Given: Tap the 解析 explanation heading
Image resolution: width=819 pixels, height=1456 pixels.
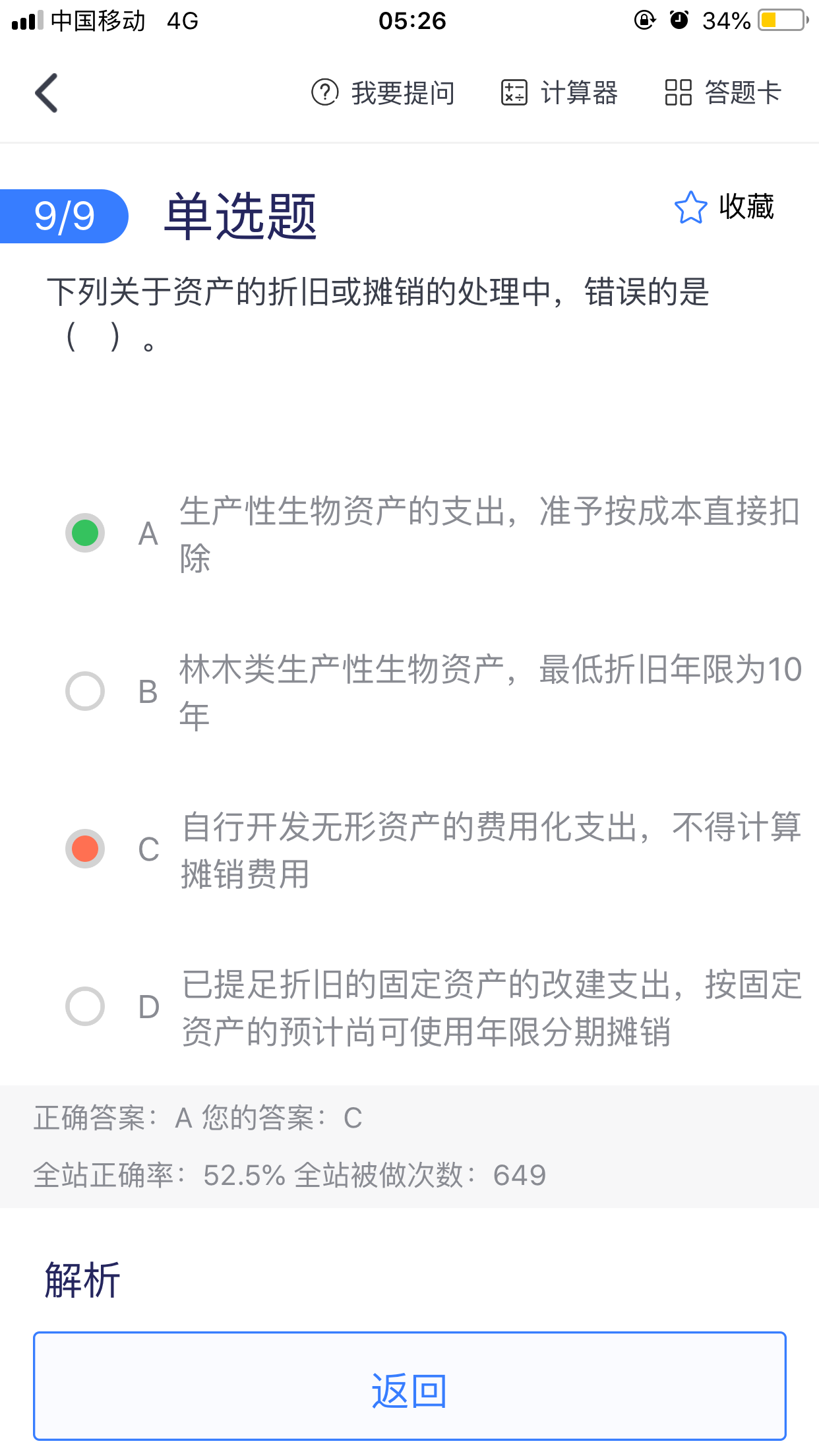Looking at the screenshot, I should (x=82, y=1280).
